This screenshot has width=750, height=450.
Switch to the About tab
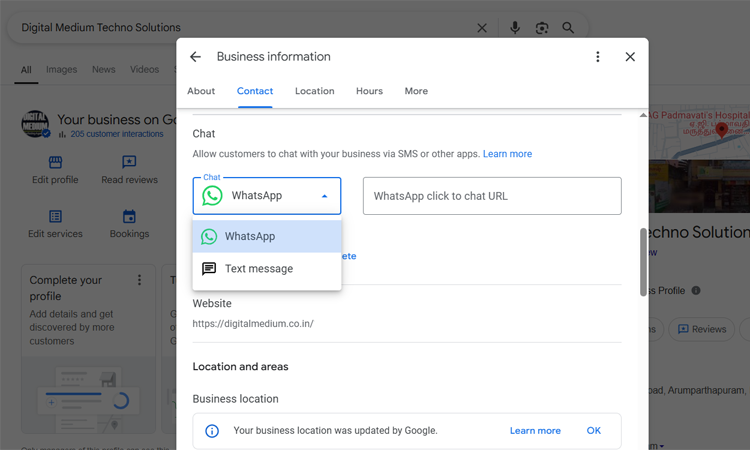pos(201,91)
